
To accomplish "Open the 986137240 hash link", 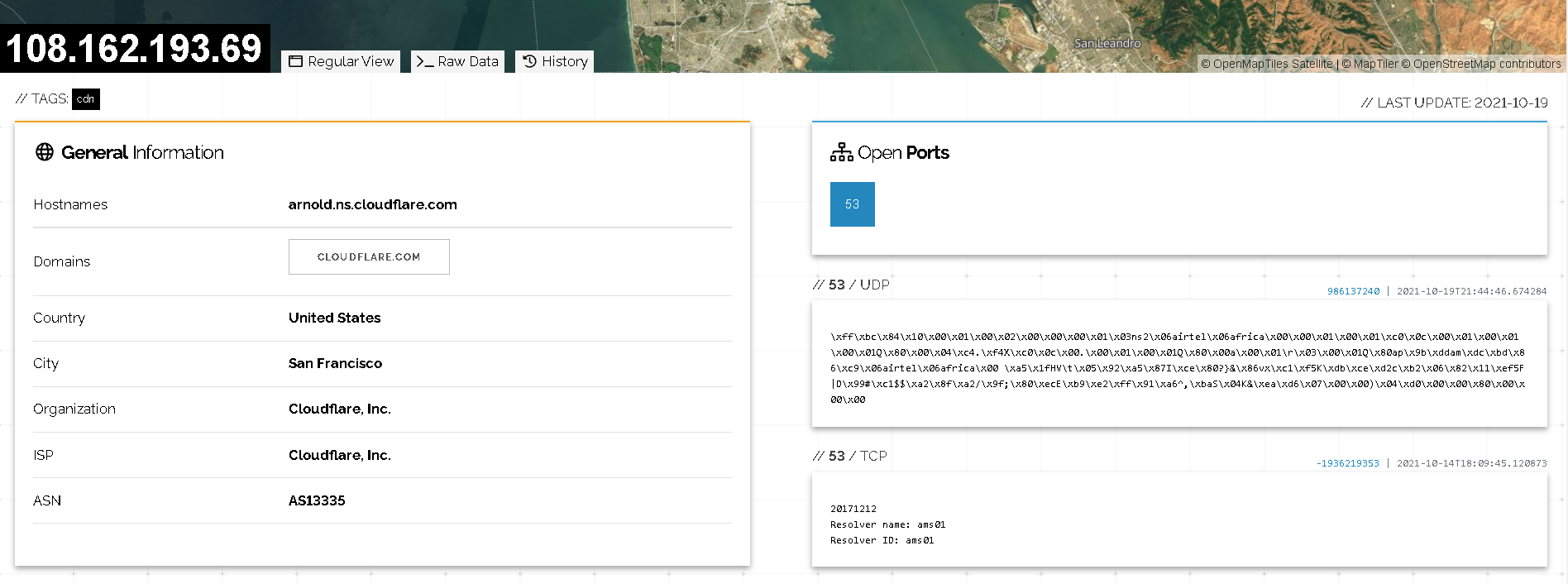I will pyautogui.click(x=1353, y=291).
